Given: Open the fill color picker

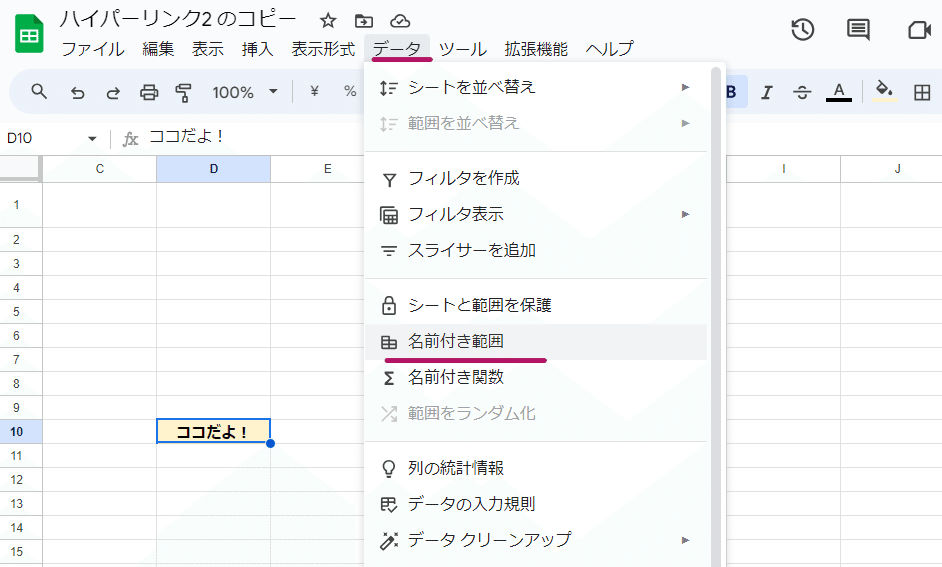Looking at the screenshot, I should coord(884,91).
